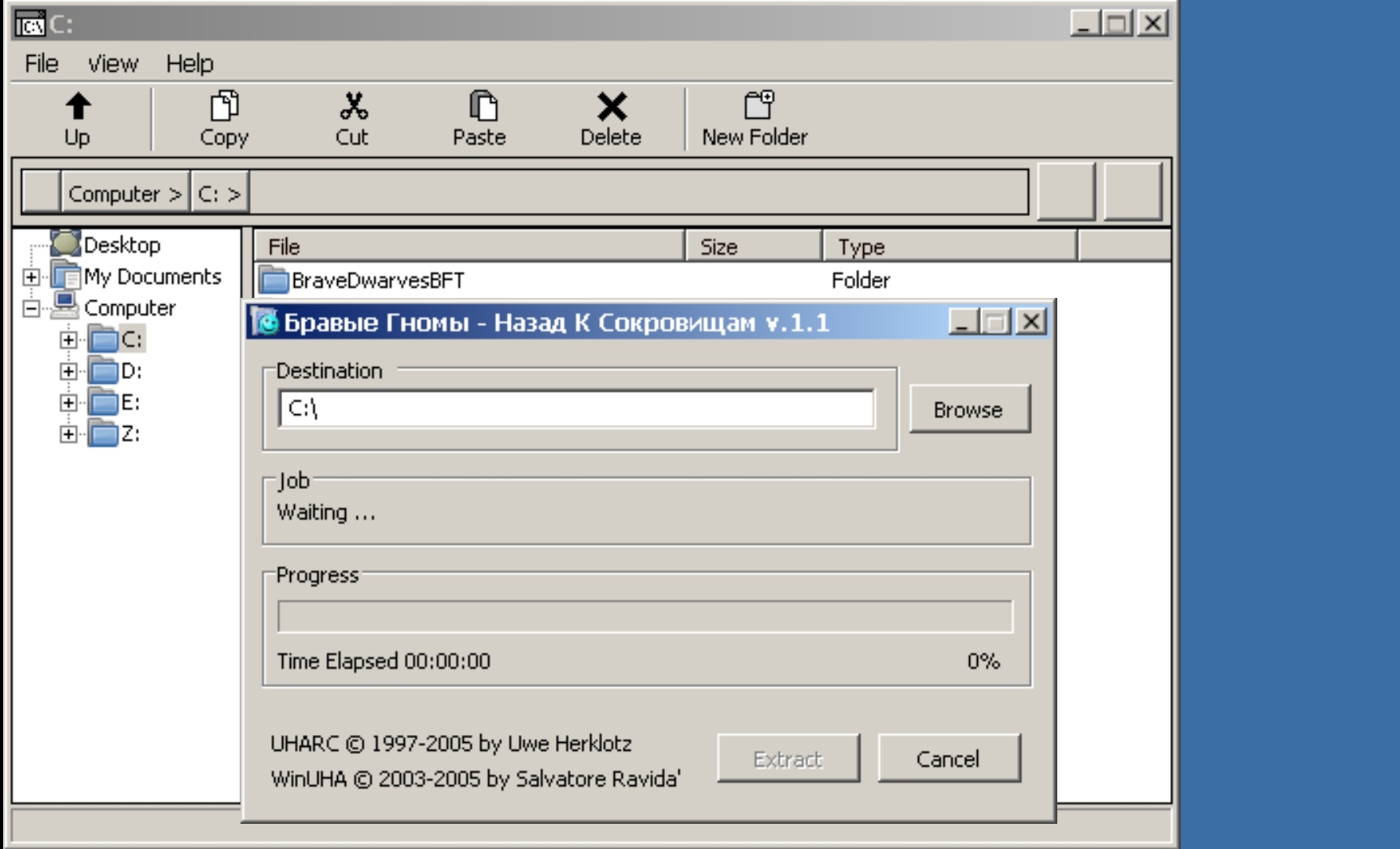The image size is (1400, 849).
Task: Cancel the extraction dialog
Action: tap(948, 759)
